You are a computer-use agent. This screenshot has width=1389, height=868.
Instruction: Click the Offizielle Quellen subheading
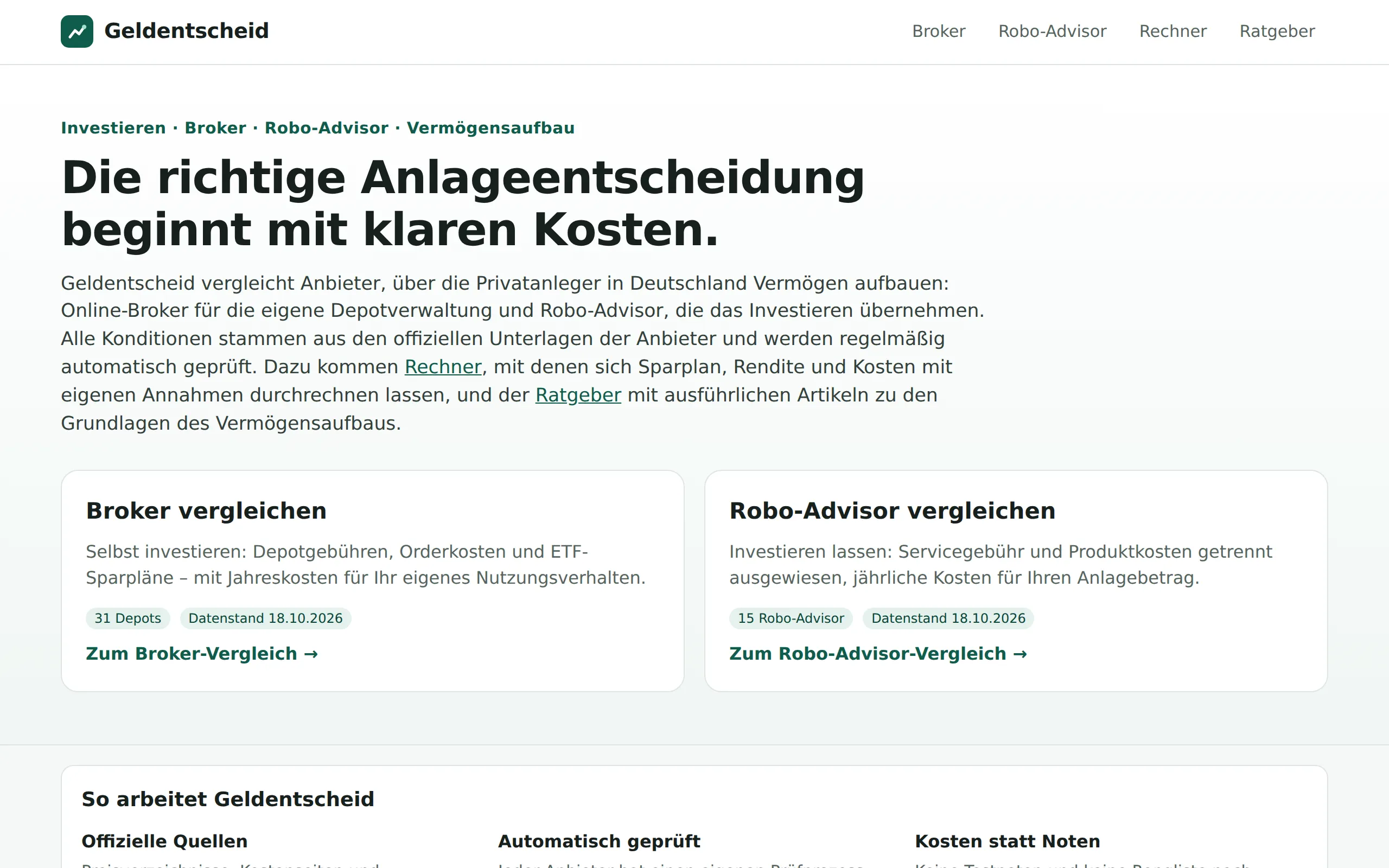165,841
